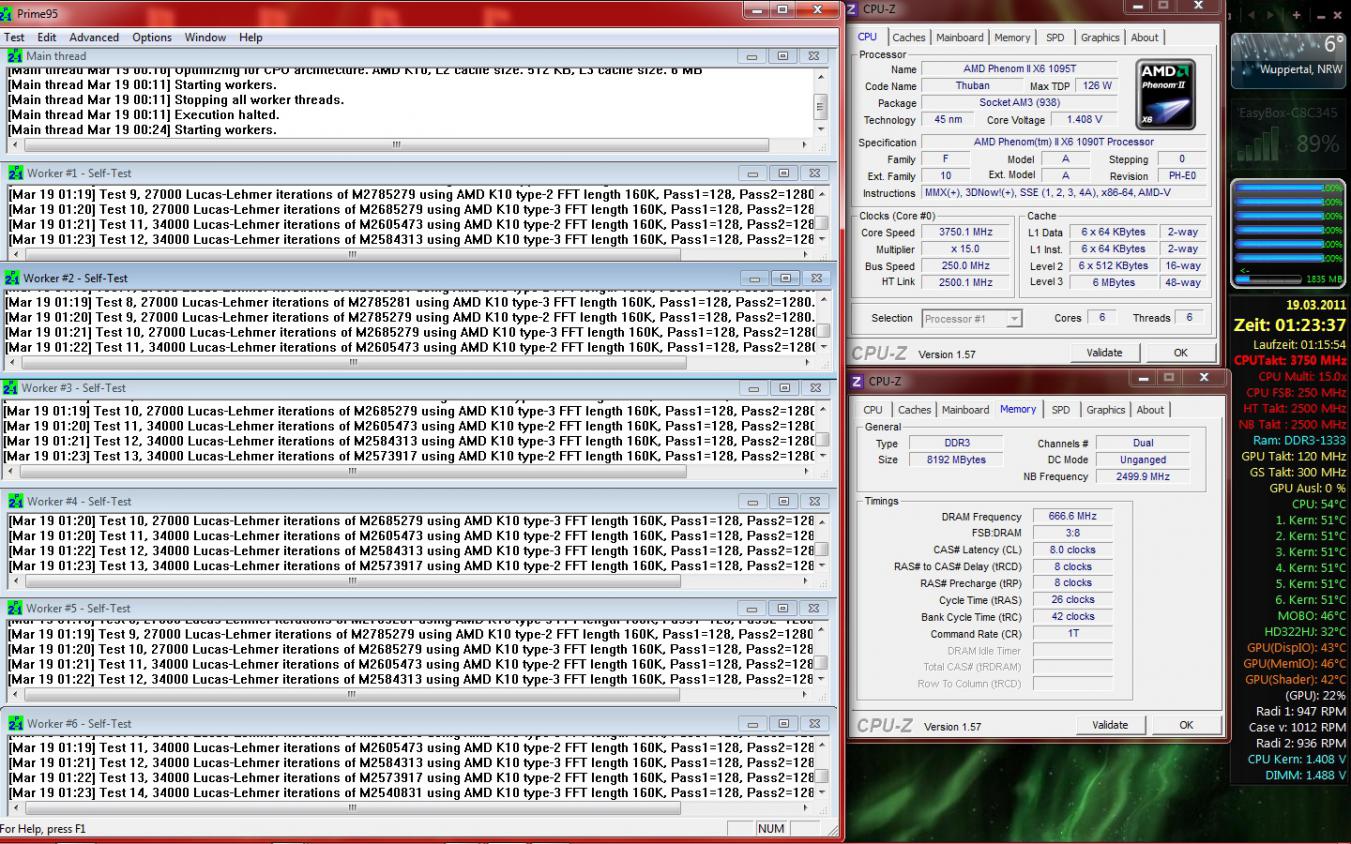Click the Worker #4 Self-Test window icon
The width and height of the screenshot is (1351, 844).
(15, 501)
